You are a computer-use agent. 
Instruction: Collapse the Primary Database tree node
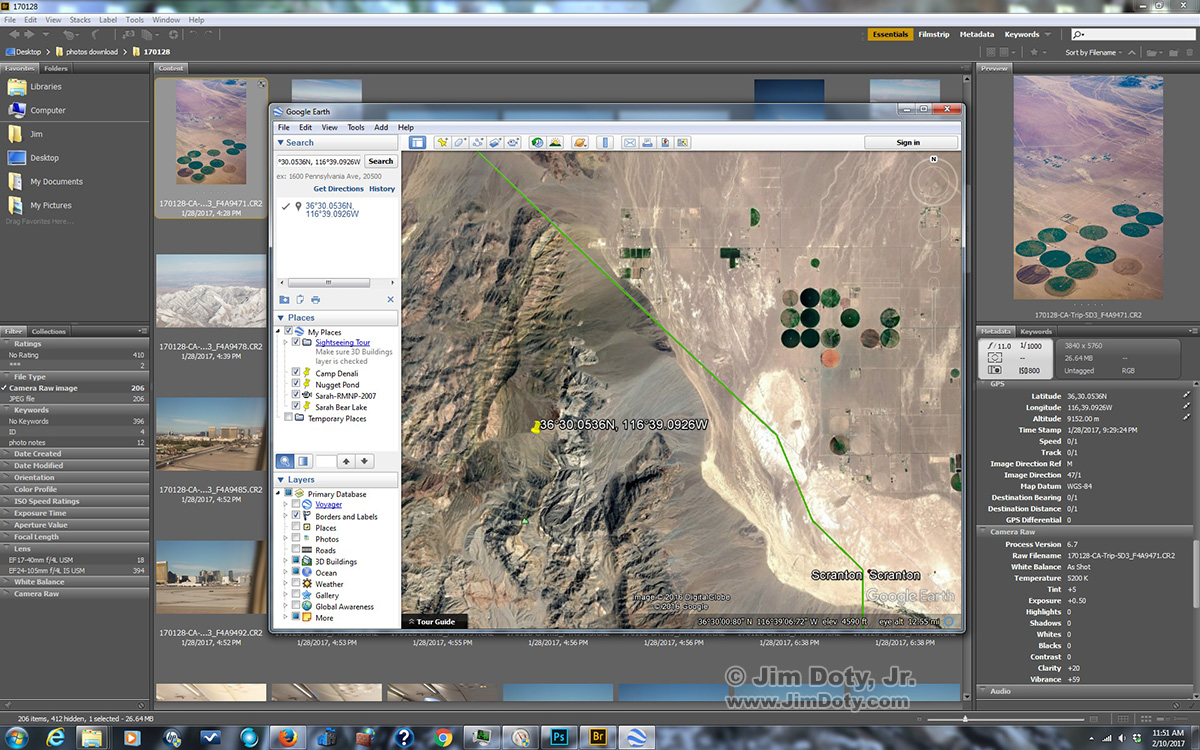(278, 494)
